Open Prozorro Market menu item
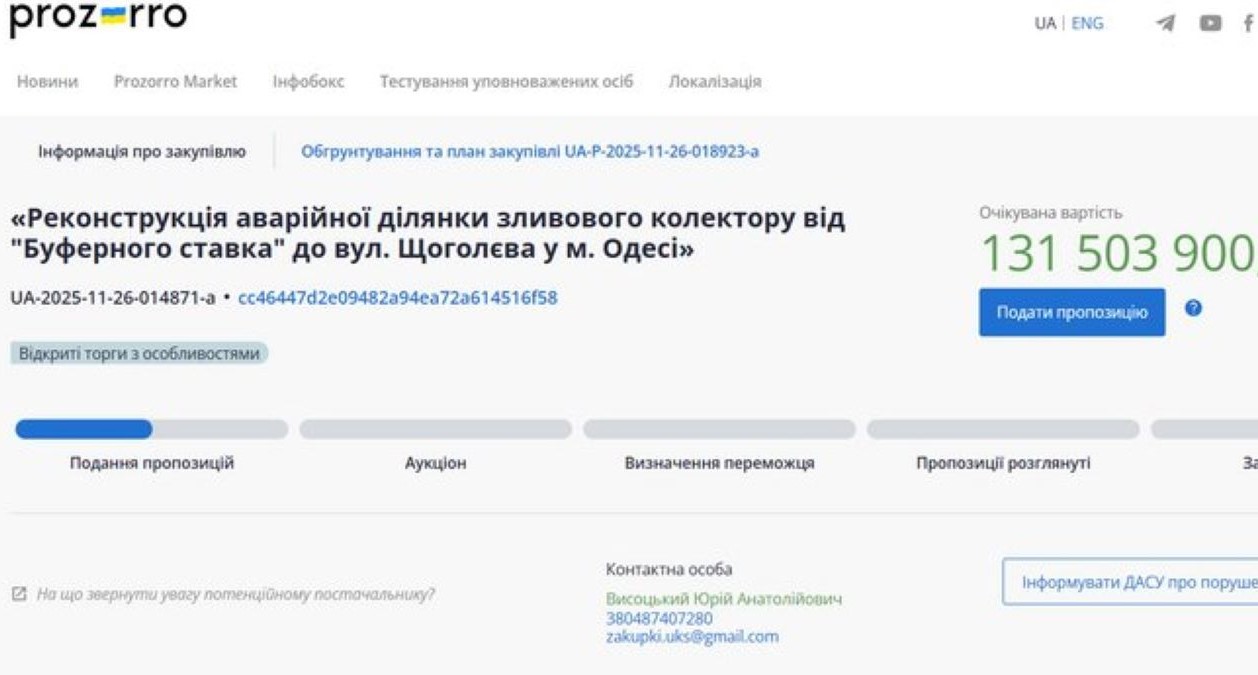The image size is (1258, 675). (x=175, y=82)
